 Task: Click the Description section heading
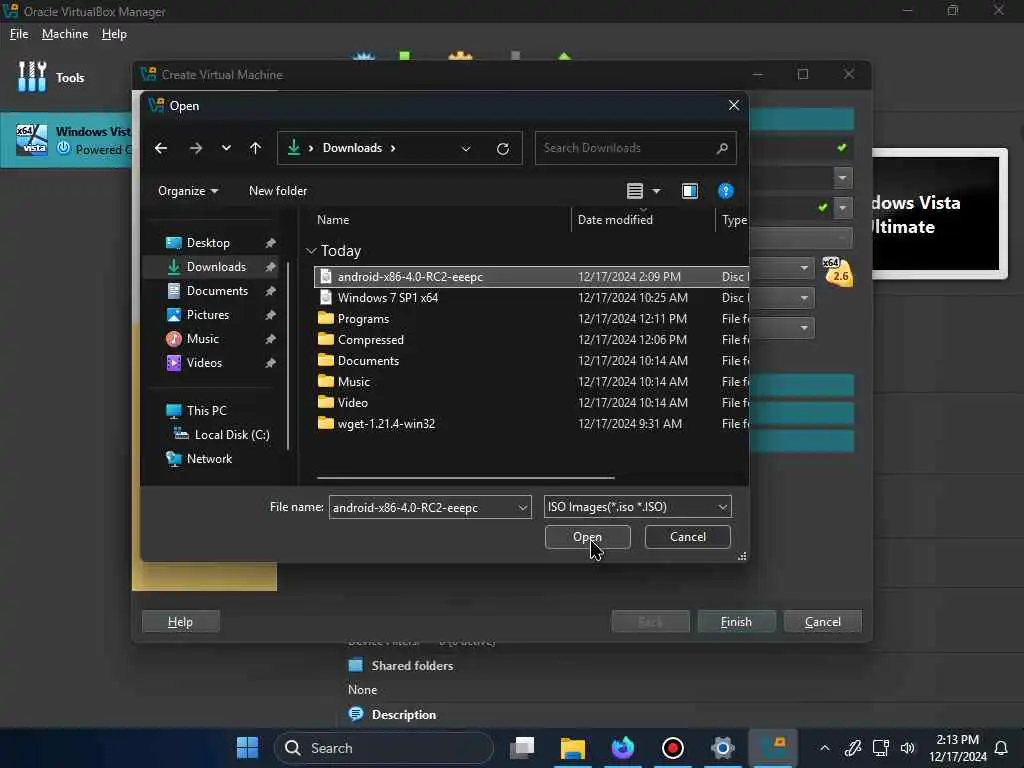point(404,714)
